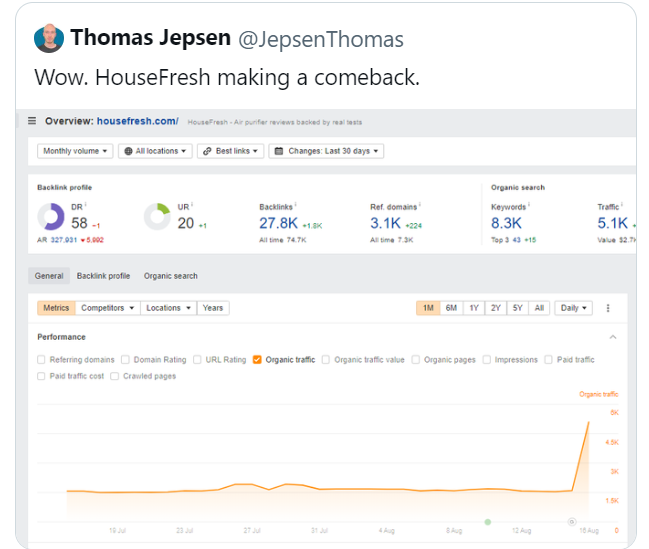Tick the Crawled pages checkbox
The height and width of the screenshot is (549, 649).
pos(115,376)
